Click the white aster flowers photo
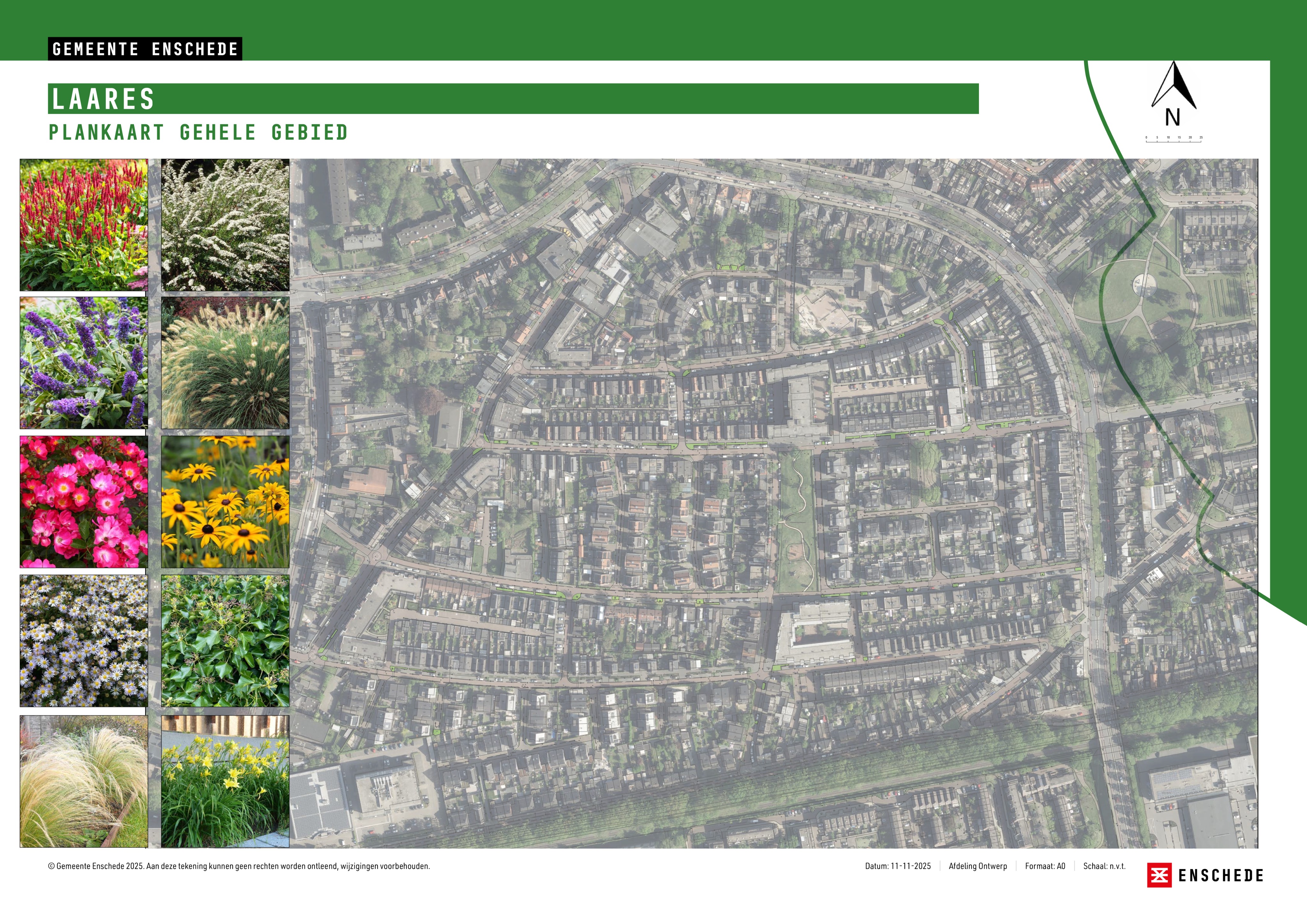This screenshot has width=1307, height=924. 84,641
